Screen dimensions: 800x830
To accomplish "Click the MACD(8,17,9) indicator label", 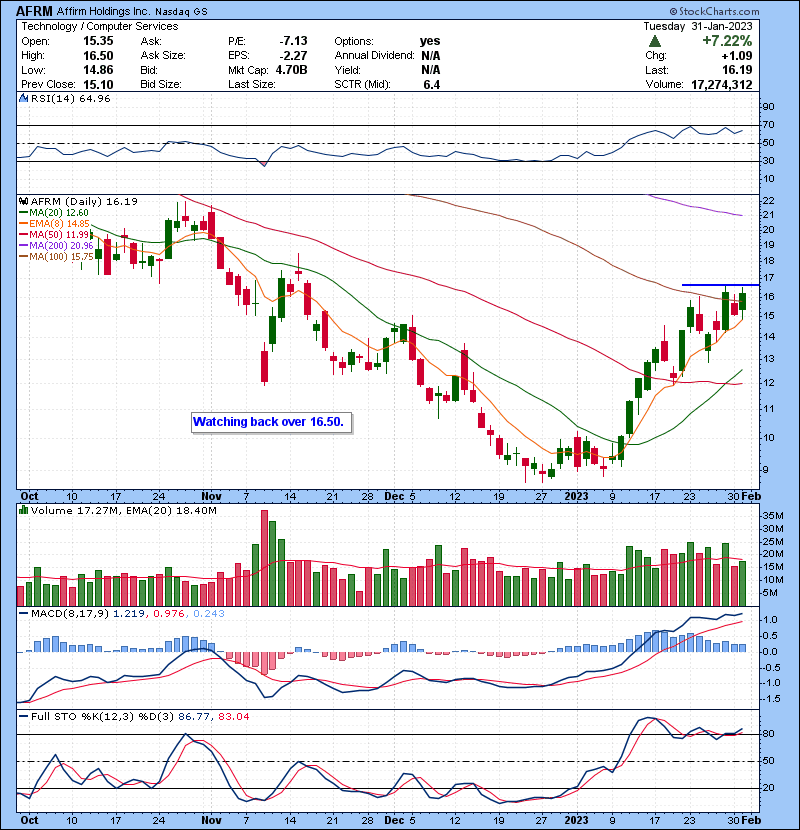I will [x=70, y=614].
